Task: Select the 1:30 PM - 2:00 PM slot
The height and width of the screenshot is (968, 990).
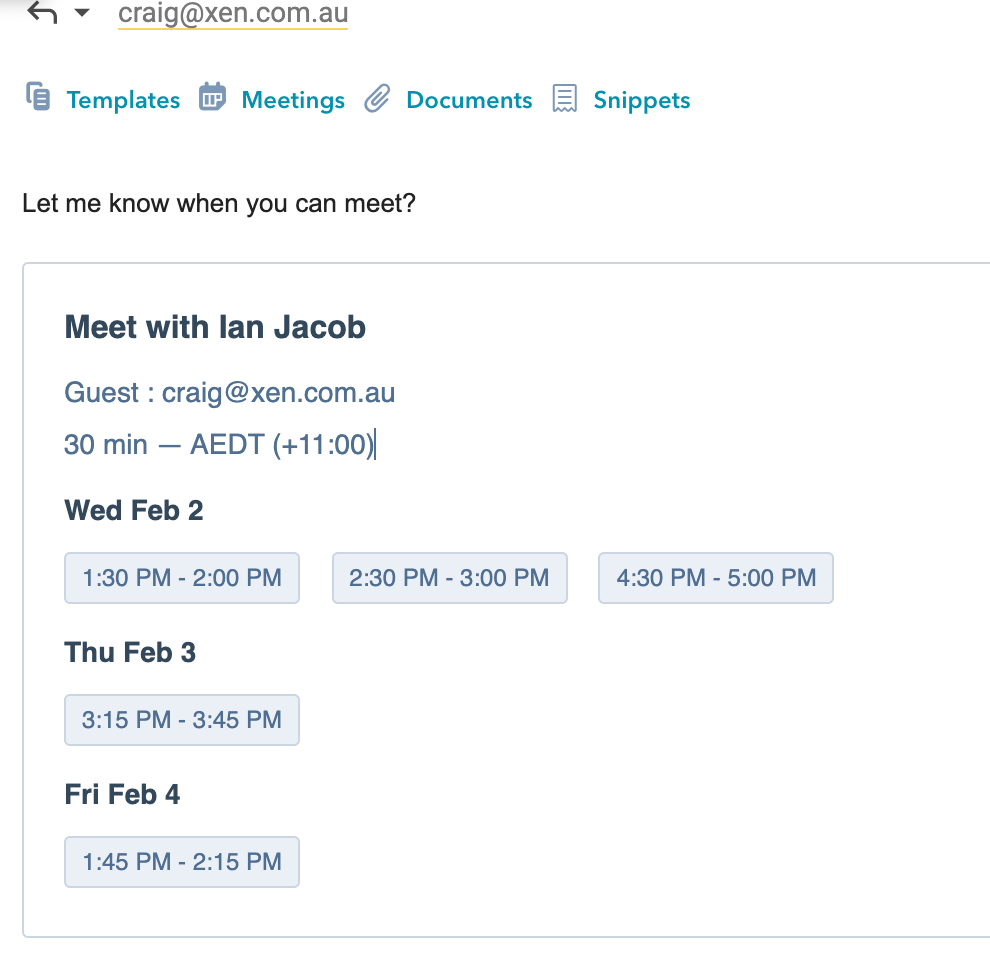Action: [x=182, y=578]
